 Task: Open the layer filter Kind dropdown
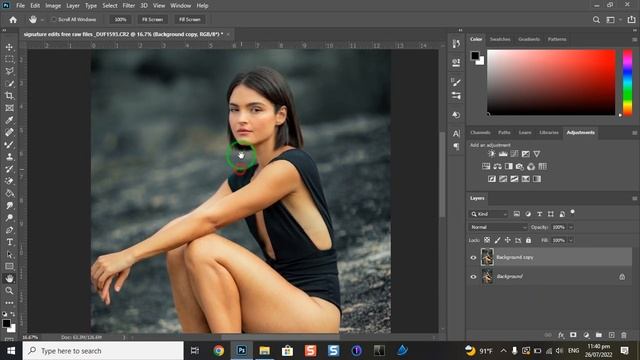(489, 214)
